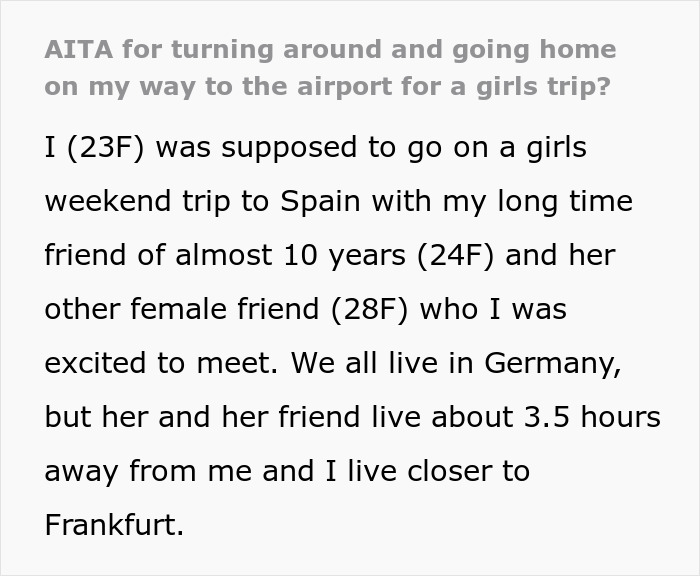Click the word "closer" near the bottom
700x576 pixels.
(449, 471)
